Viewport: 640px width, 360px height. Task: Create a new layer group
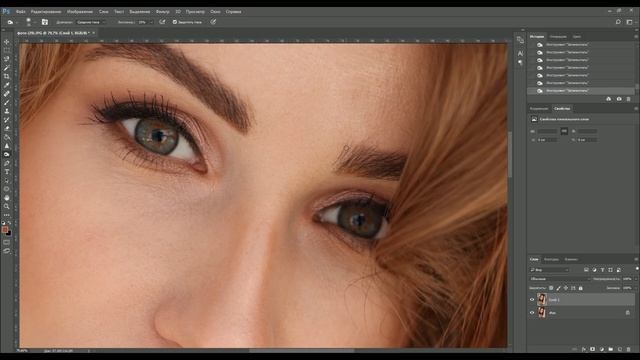(x=611, y=349)
